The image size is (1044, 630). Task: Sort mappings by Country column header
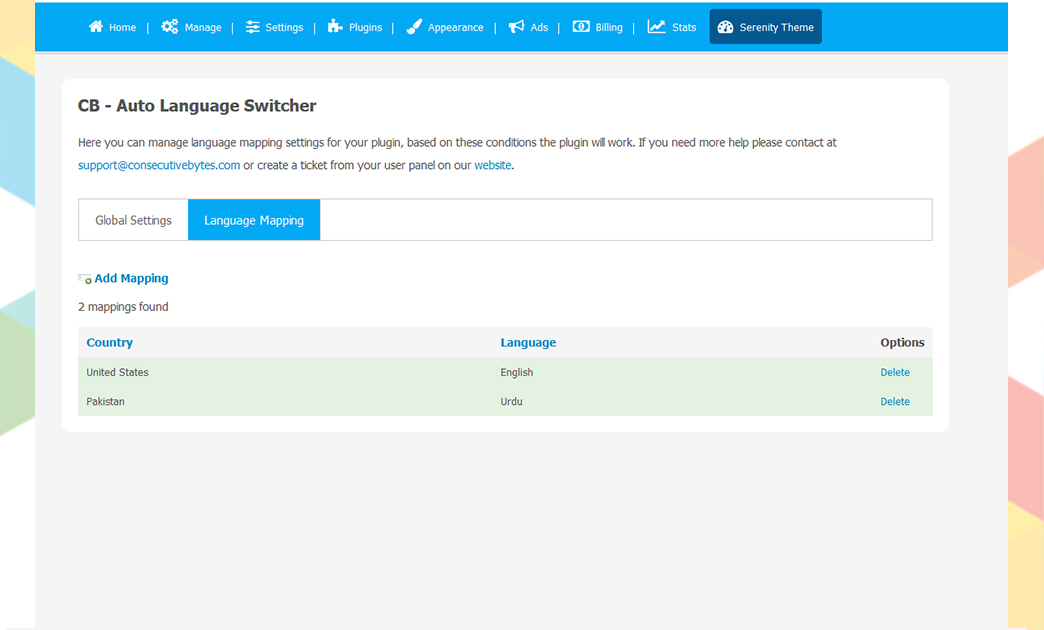tap(109, 342)
